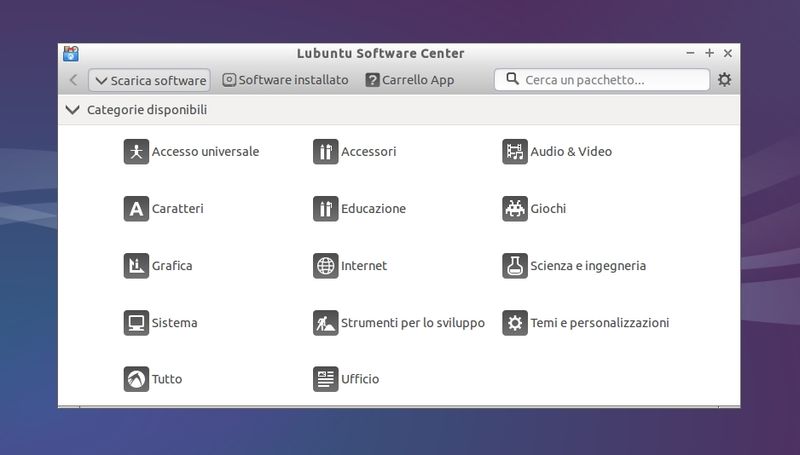800x455 pixels.
Task: Click the Sistema label
Action: click(x=174, y=323)
